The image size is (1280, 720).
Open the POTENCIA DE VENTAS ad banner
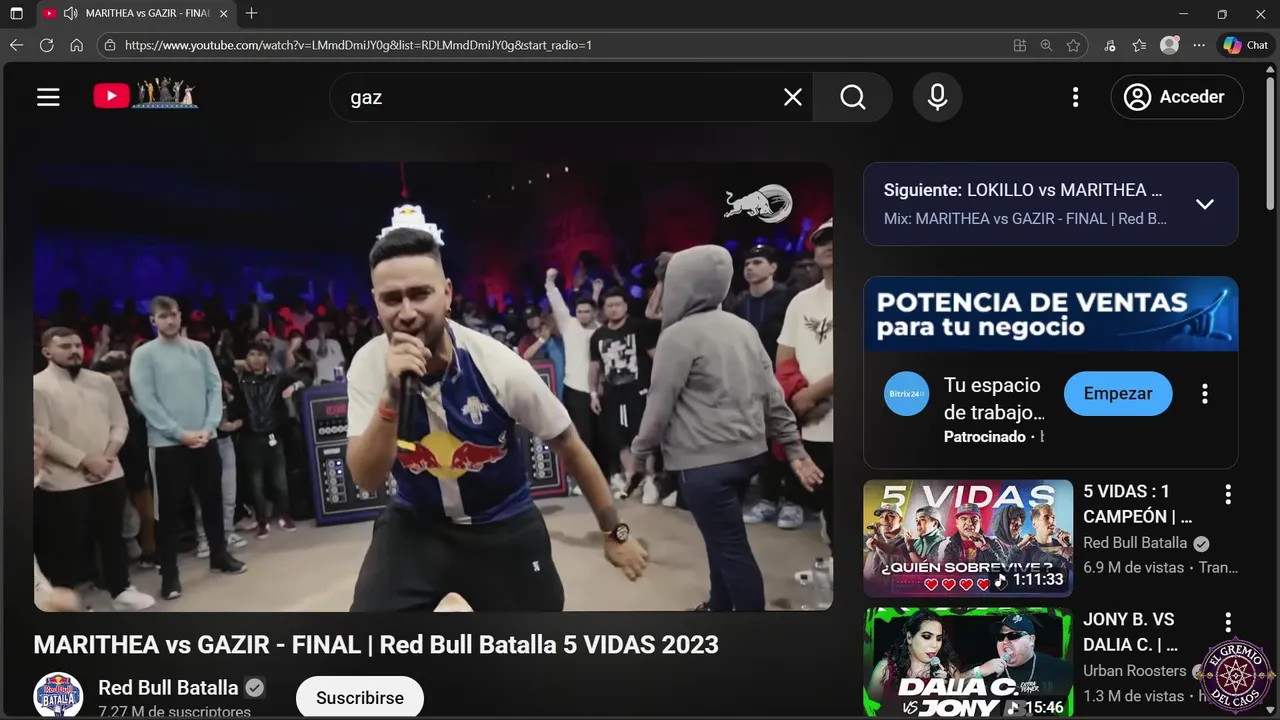pos(1051,314)
